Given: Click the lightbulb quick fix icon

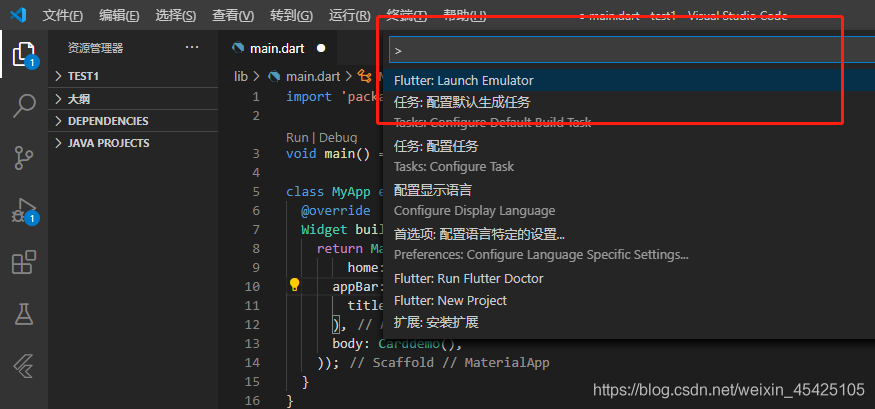Looking at the screenshot, I should tap(294, 286).
